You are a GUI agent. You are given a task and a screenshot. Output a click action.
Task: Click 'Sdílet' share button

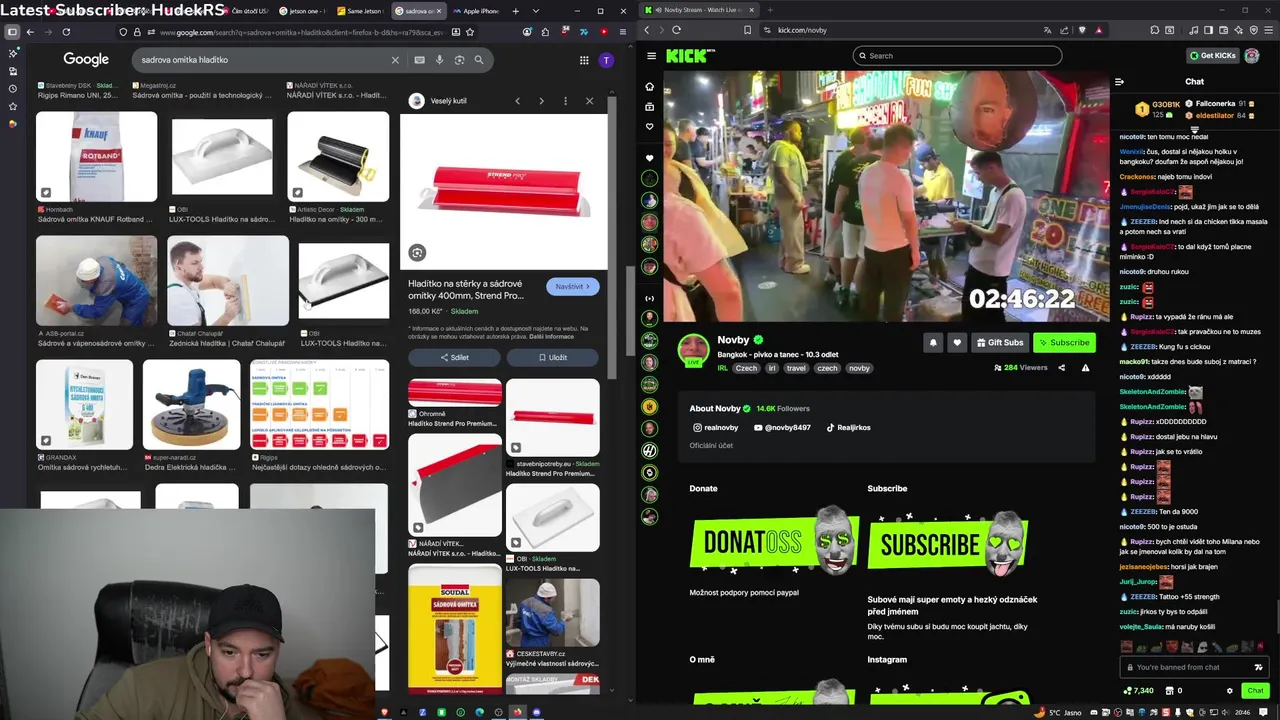pyautogui.click(x=454, y=357)
